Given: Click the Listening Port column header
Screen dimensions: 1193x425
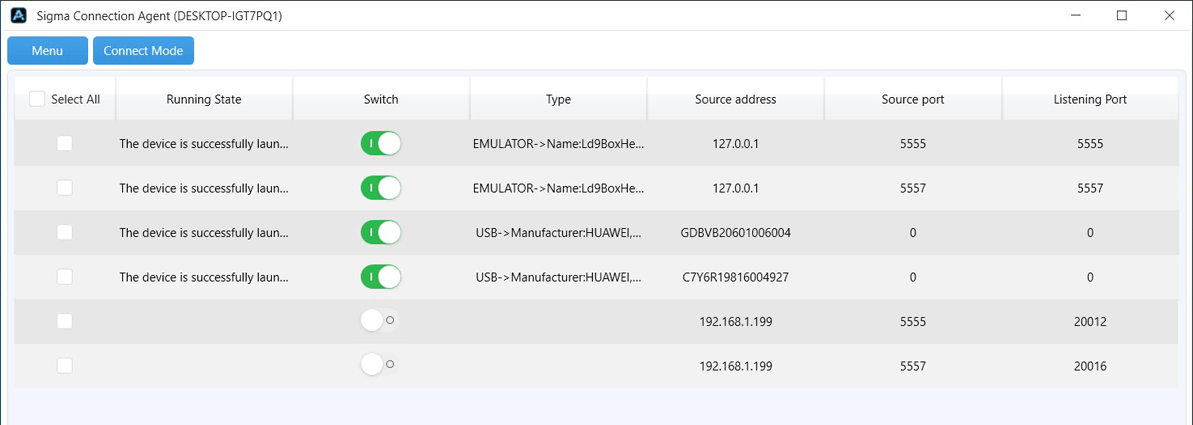Looking at the screenshot, I should 1090,99.
